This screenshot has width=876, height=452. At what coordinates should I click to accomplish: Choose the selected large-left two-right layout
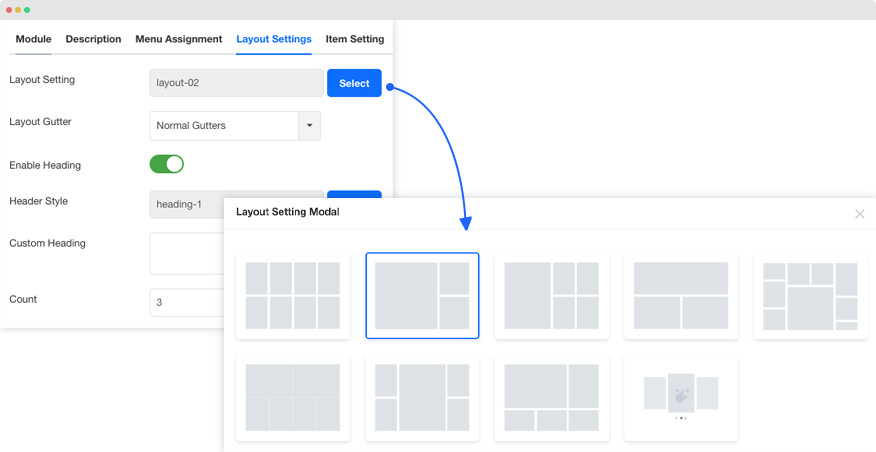422,296
